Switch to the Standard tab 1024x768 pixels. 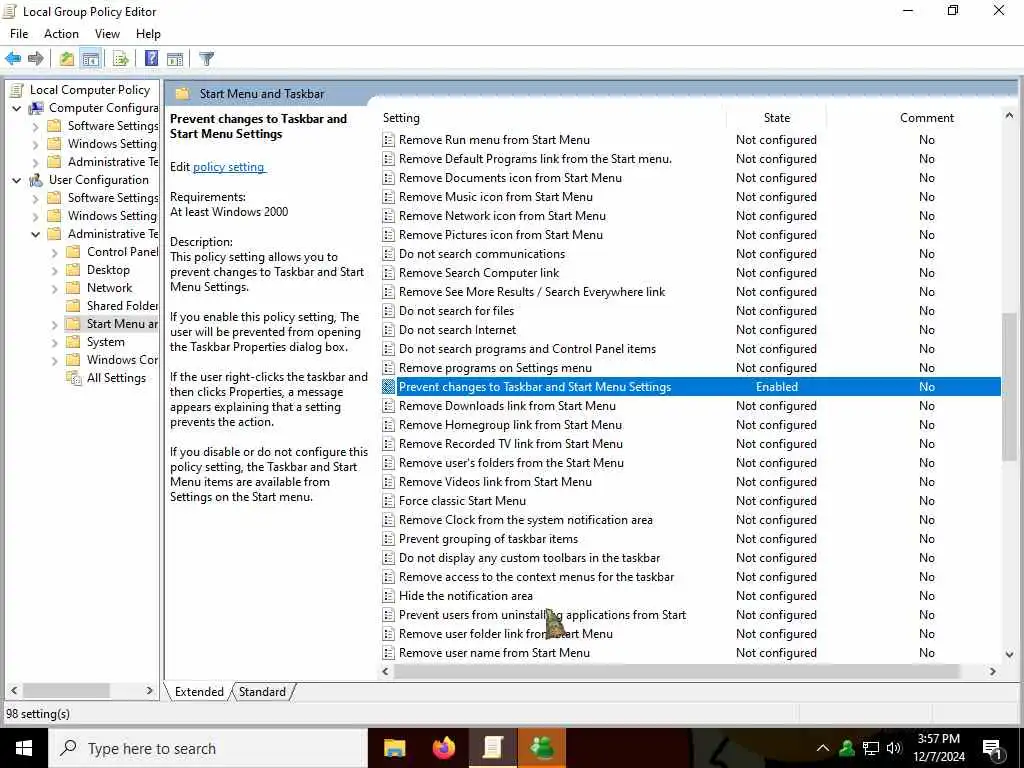click(x=263, y=692)
